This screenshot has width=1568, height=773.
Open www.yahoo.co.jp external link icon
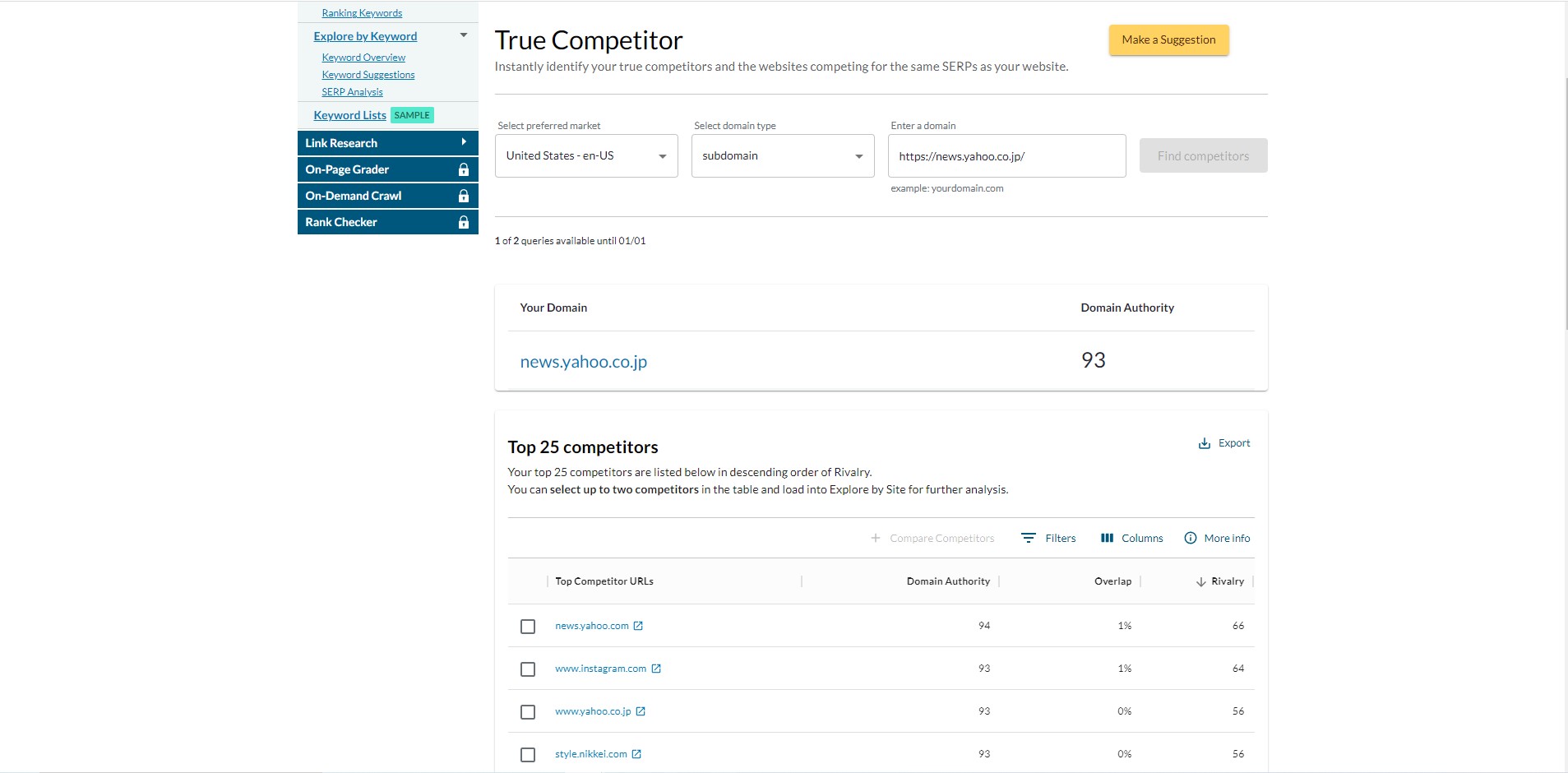click(641, 711)
